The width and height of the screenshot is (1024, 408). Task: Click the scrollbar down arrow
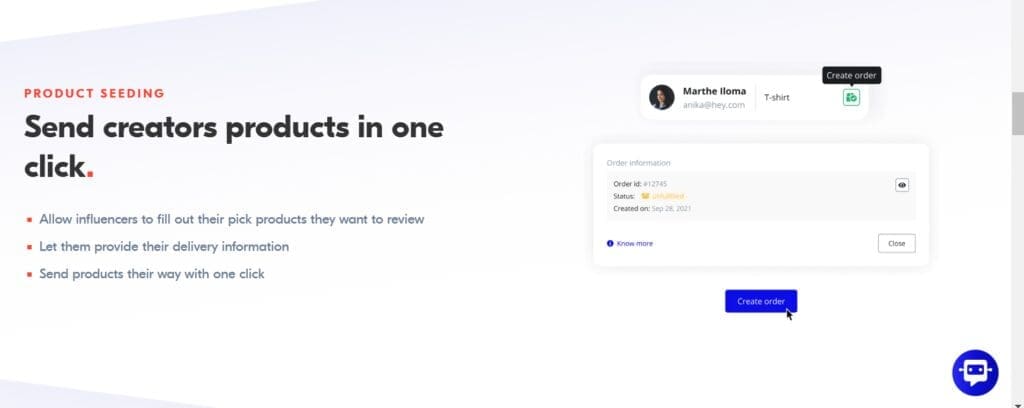click(1017, 402)
